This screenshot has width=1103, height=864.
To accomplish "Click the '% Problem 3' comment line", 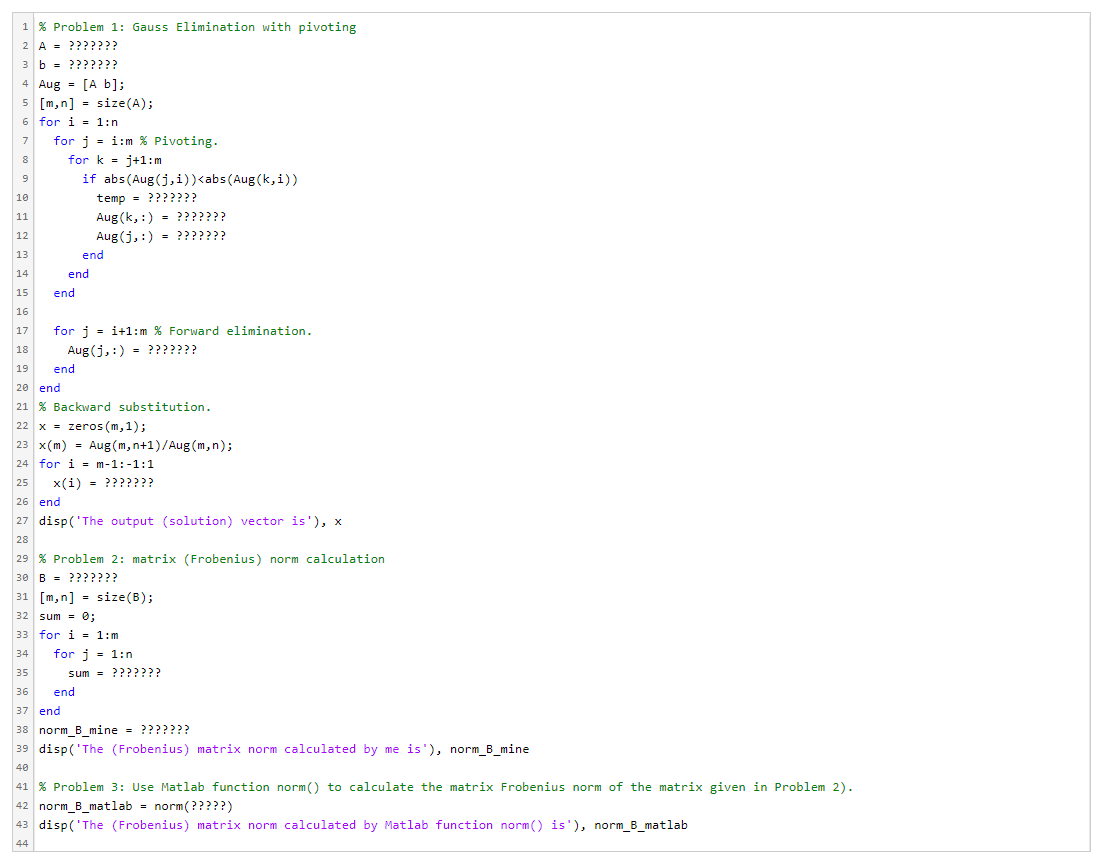I will point(445,787).
